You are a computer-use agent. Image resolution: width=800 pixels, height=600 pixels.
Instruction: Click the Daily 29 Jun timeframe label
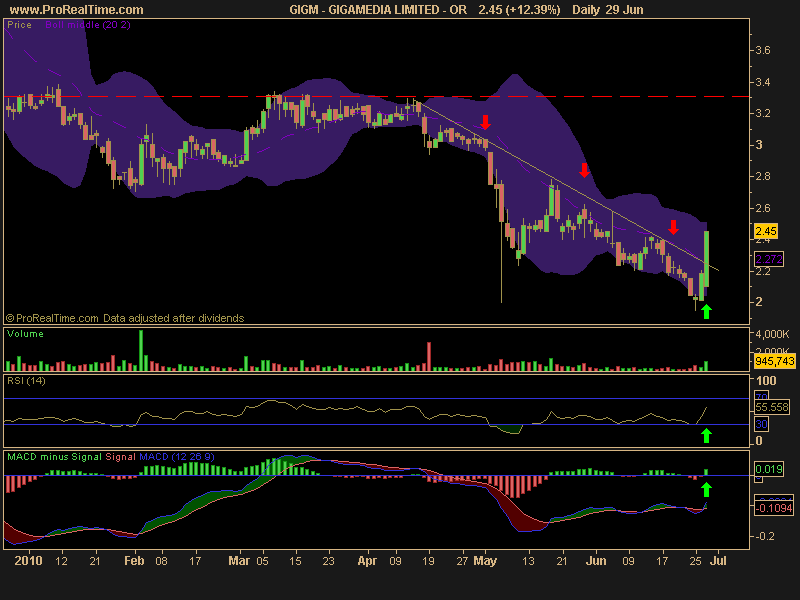pos(608,10)
